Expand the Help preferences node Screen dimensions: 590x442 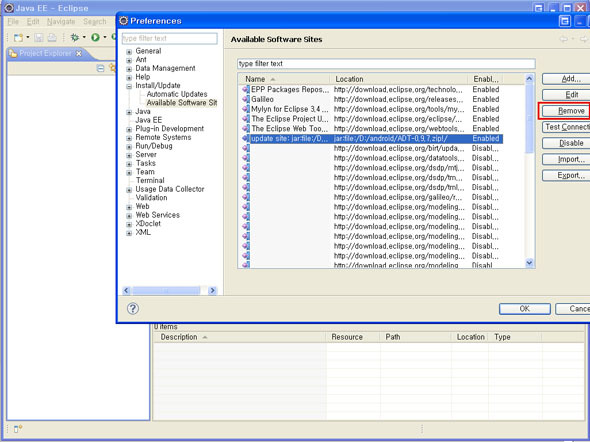(x=129, y=77)
